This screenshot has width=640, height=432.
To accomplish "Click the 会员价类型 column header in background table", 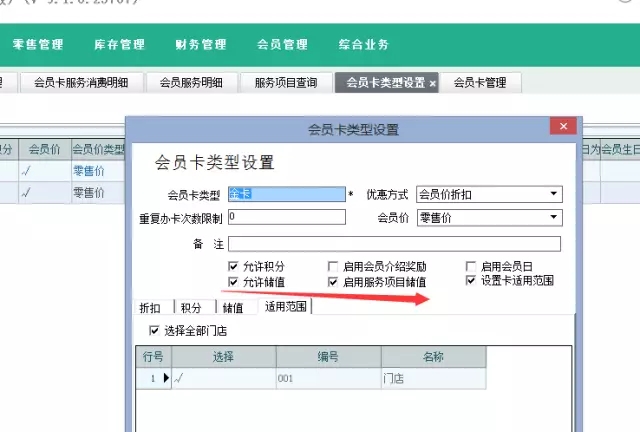I will (x=98, y=150).
